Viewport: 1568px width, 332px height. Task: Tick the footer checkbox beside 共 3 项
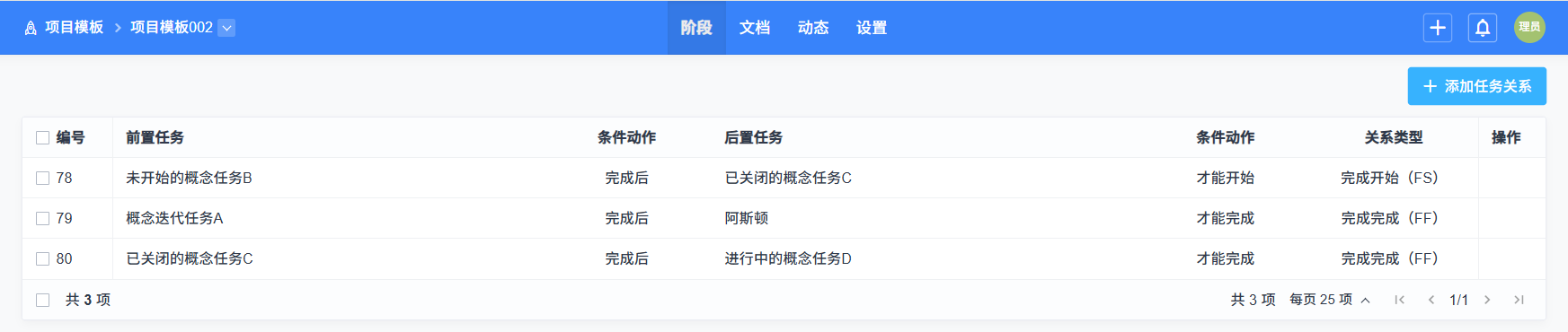42,300
